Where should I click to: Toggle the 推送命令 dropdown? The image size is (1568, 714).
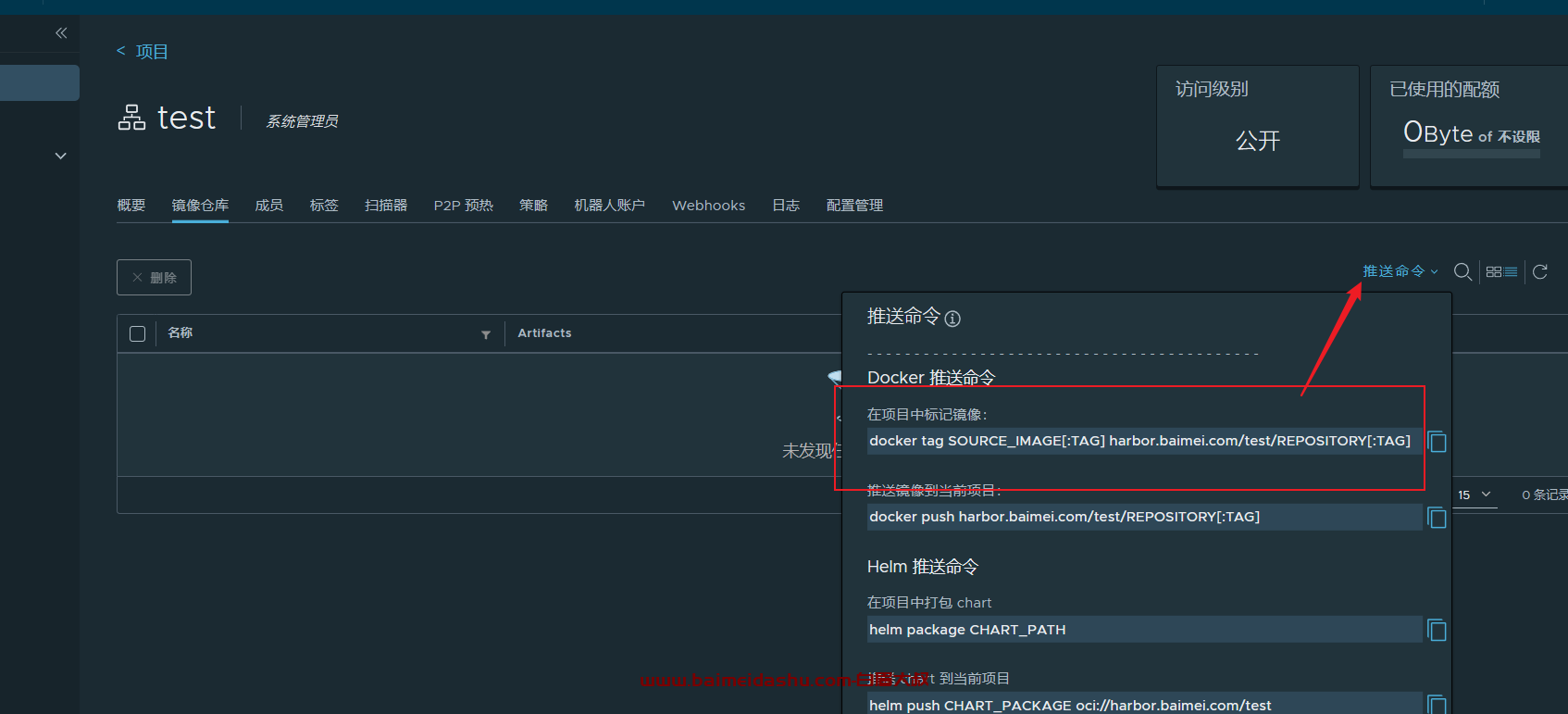point(1400,271)
